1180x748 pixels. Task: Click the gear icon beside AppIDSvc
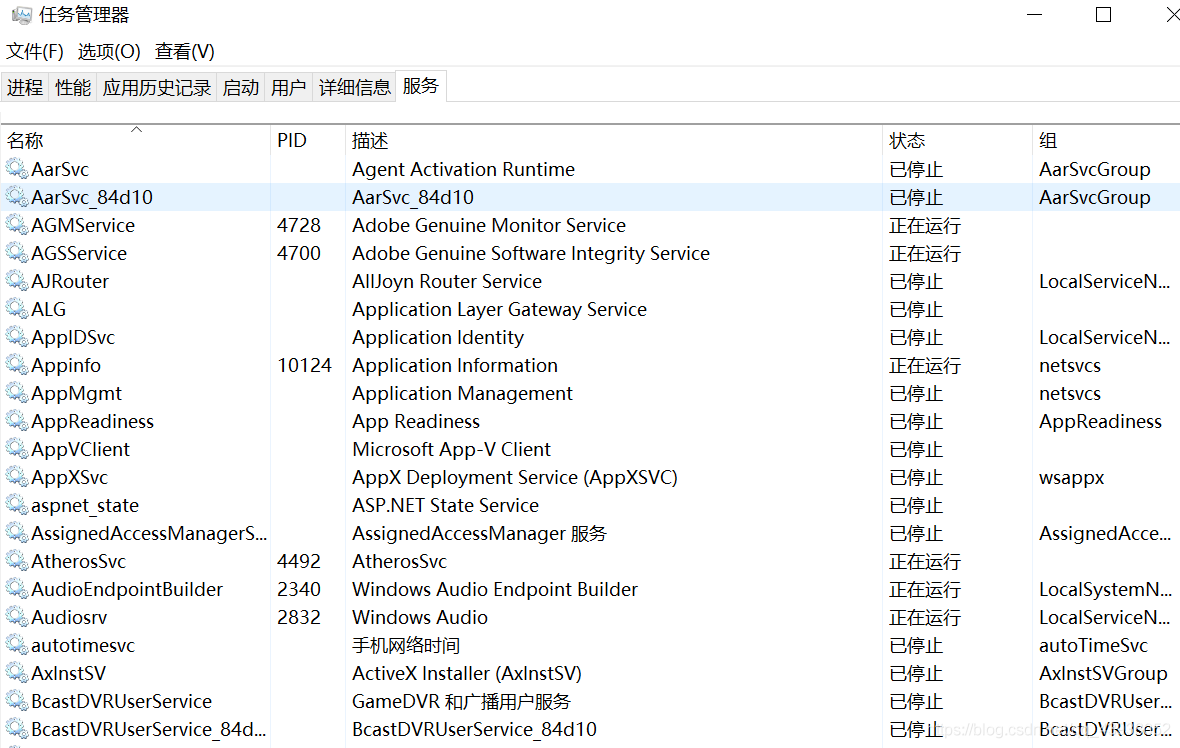coord(17,336)
